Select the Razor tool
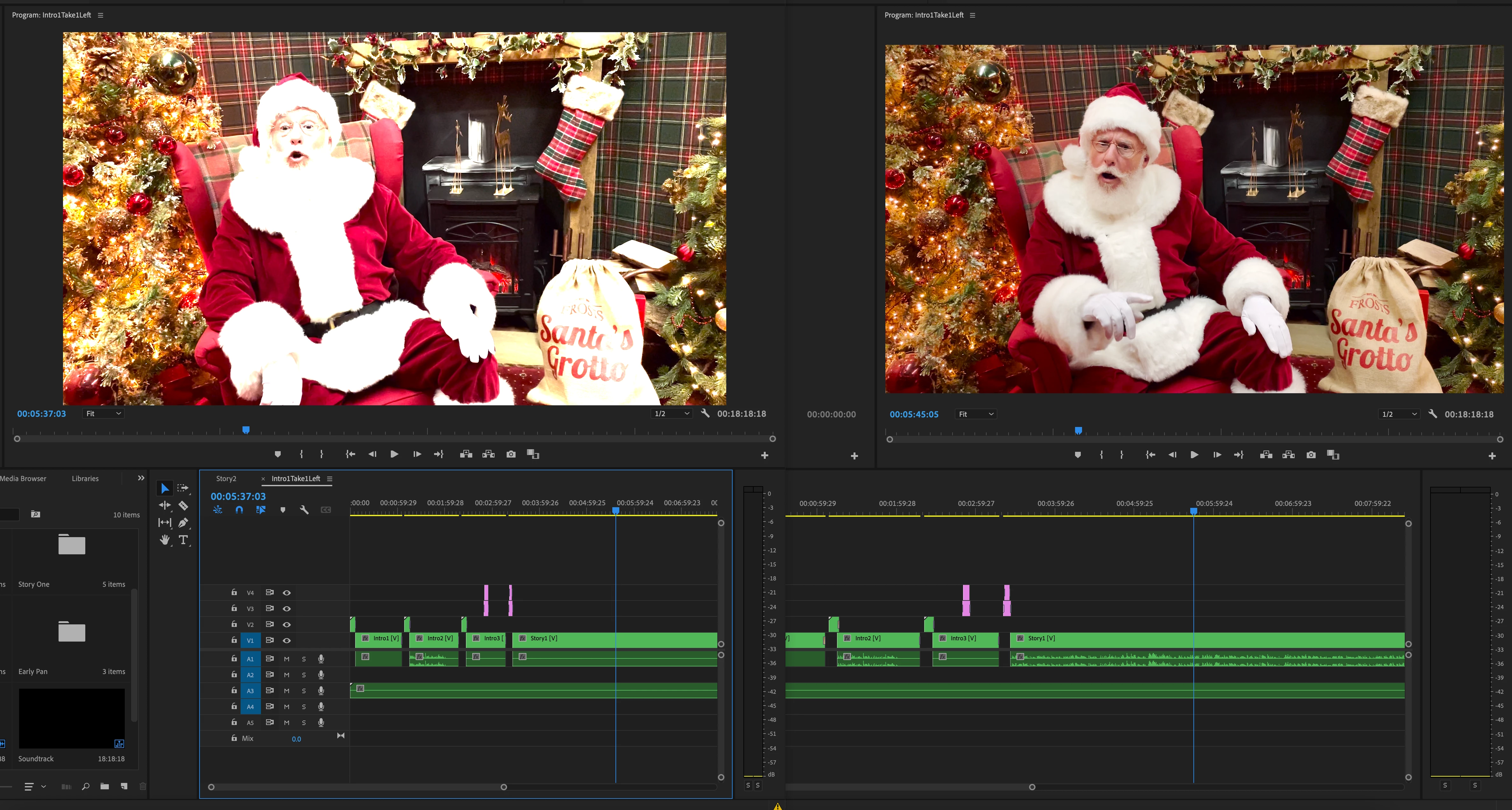1512x810 pixels. [x=183, y=505]
